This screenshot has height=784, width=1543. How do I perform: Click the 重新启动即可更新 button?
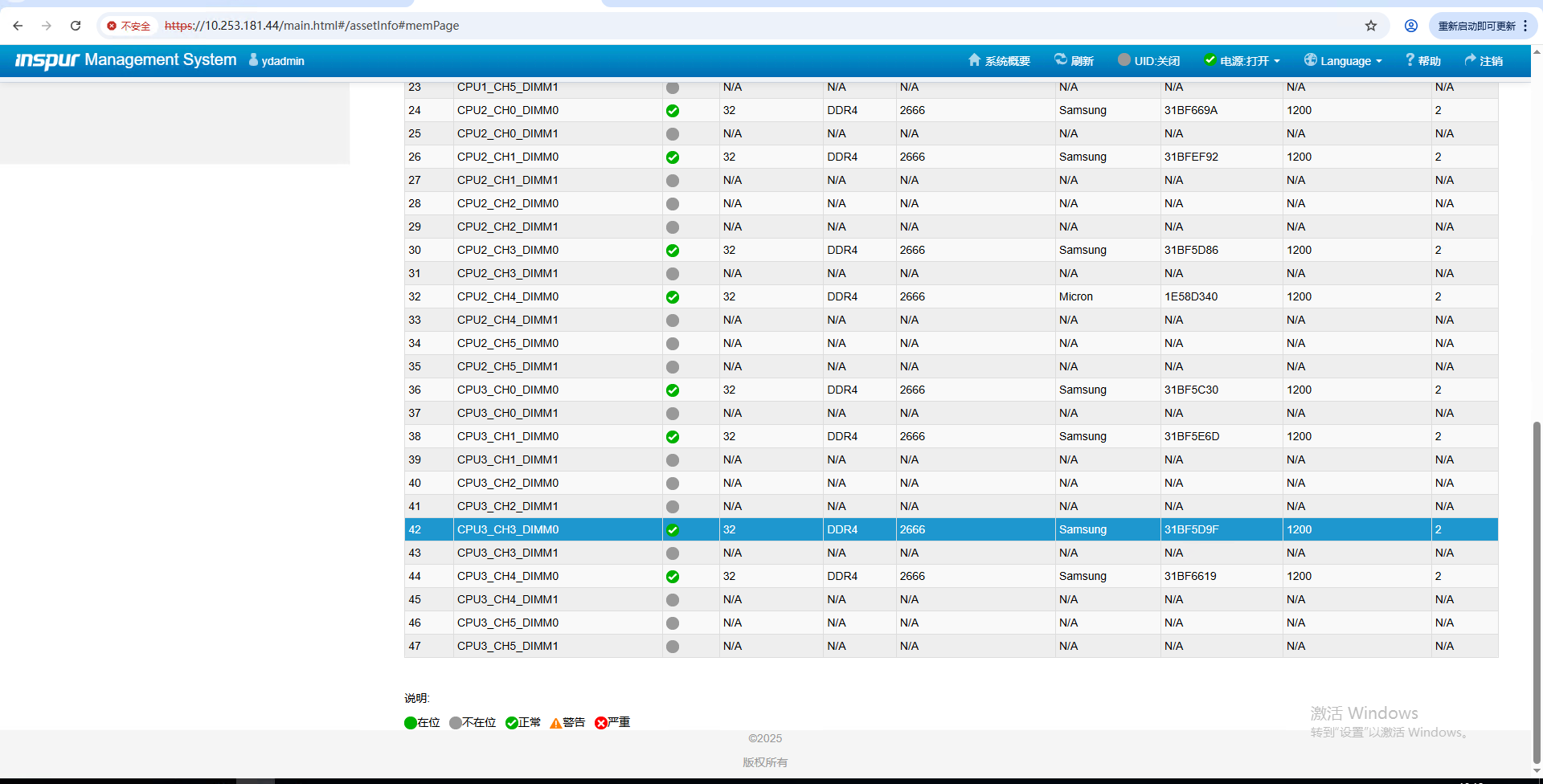(x=1476, y=26)
